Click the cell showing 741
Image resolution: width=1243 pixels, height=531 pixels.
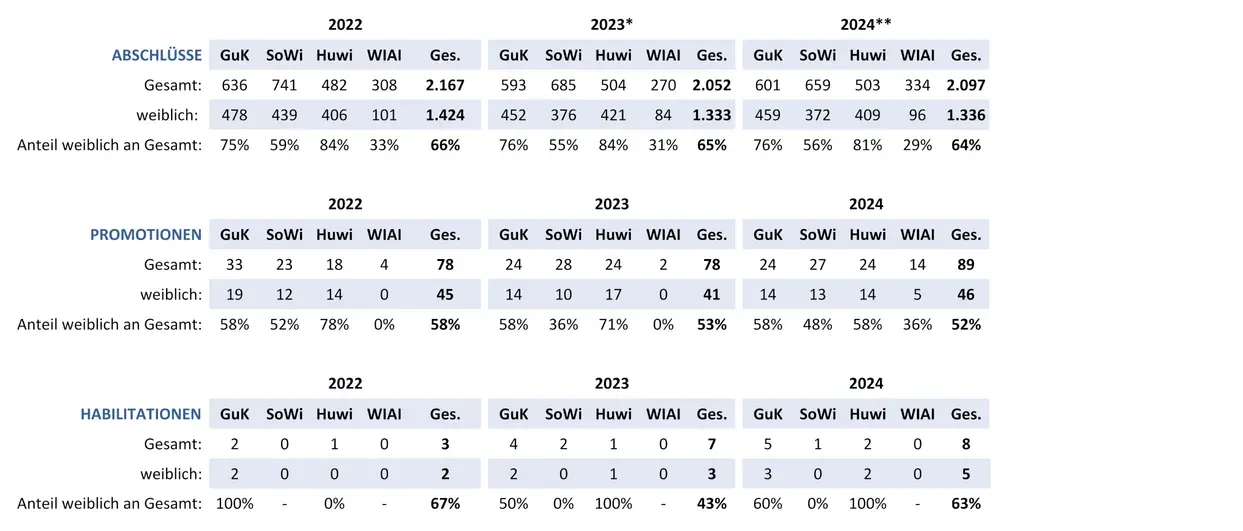[x=284, y=86]
